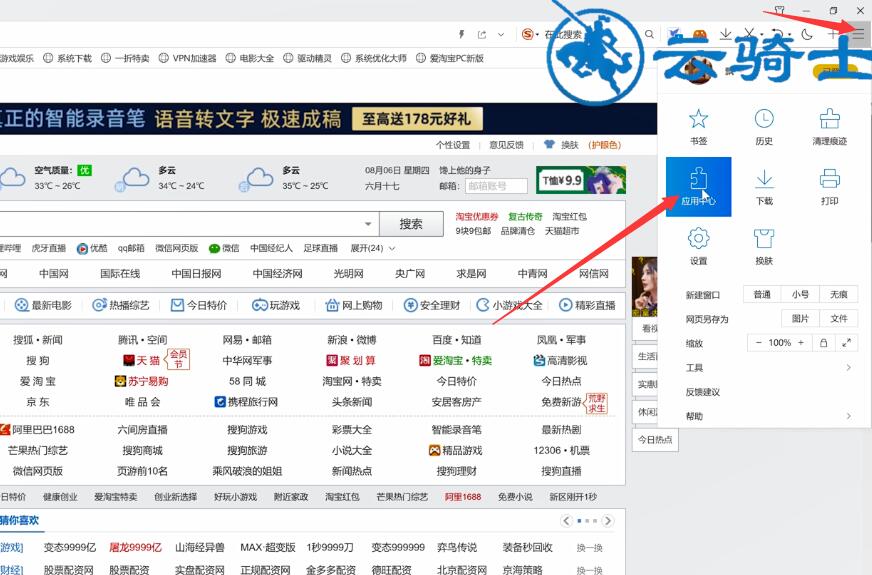Open 无痕 incognito window
This screenshot has width=872, height=575.
(839, 294)
